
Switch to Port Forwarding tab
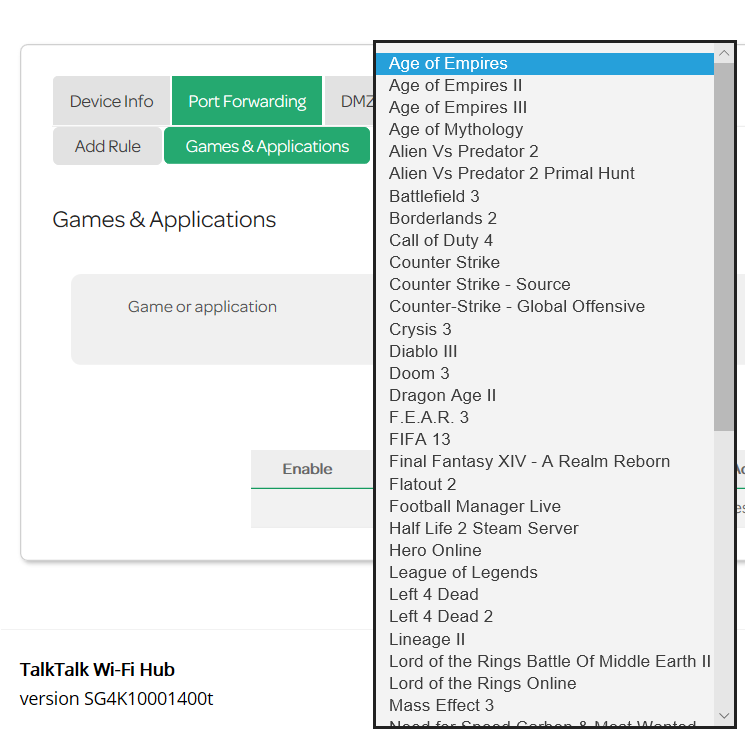click(247, 101)
